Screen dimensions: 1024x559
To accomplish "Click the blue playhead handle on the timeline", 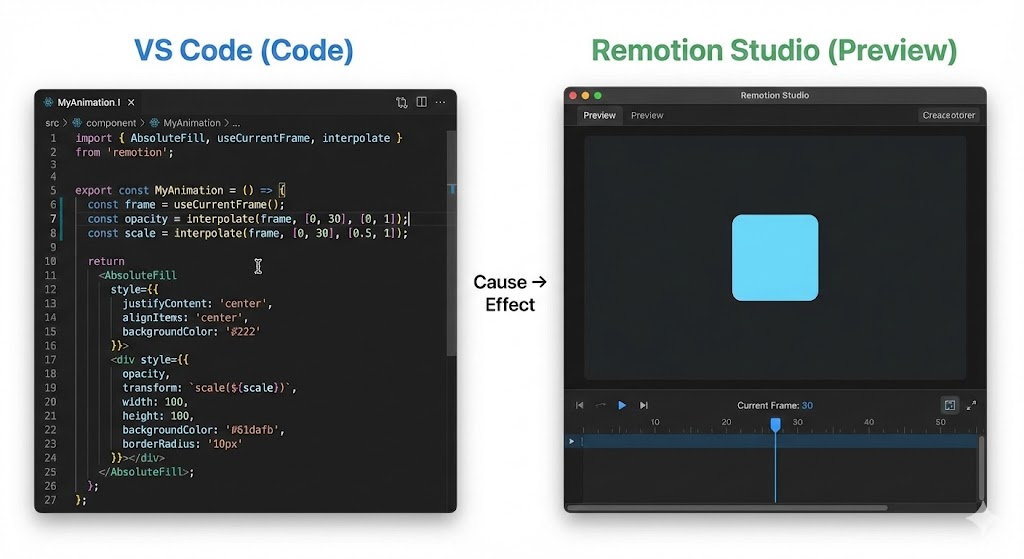I will [x=775, y=425].
